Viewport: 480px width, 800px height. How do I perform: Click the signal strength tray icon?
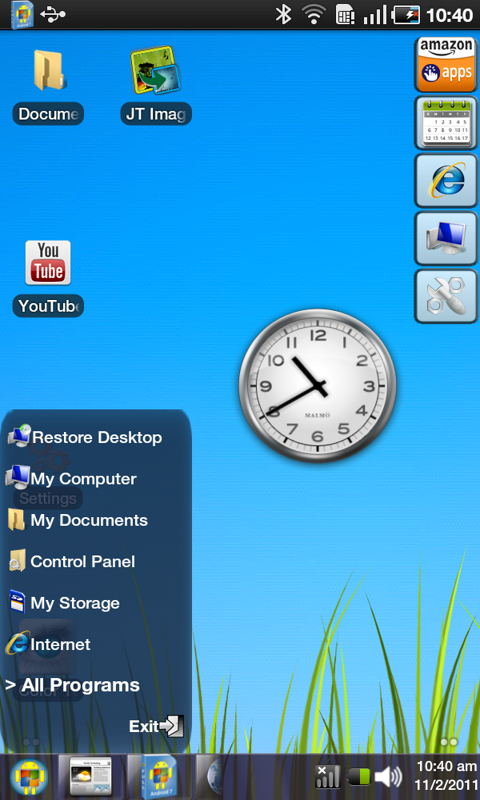point(327,777)
